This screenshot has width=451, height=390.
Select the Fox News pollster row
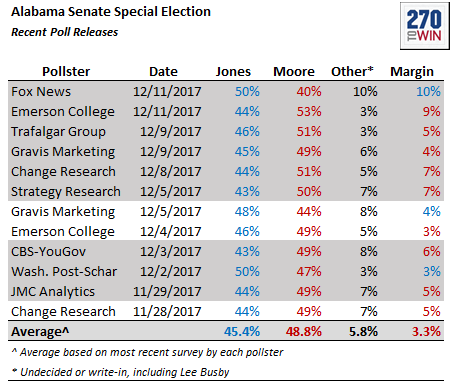click(x=226, y=91)
